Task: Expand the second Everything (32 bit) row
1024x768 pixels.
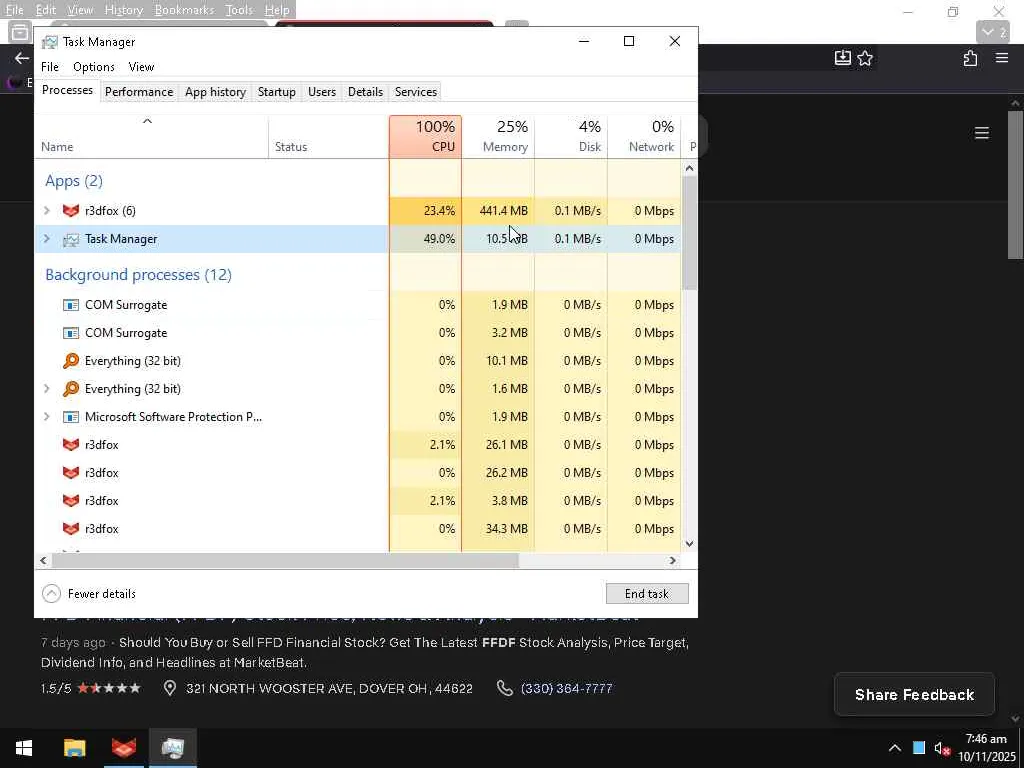Action: pos(46,389)
